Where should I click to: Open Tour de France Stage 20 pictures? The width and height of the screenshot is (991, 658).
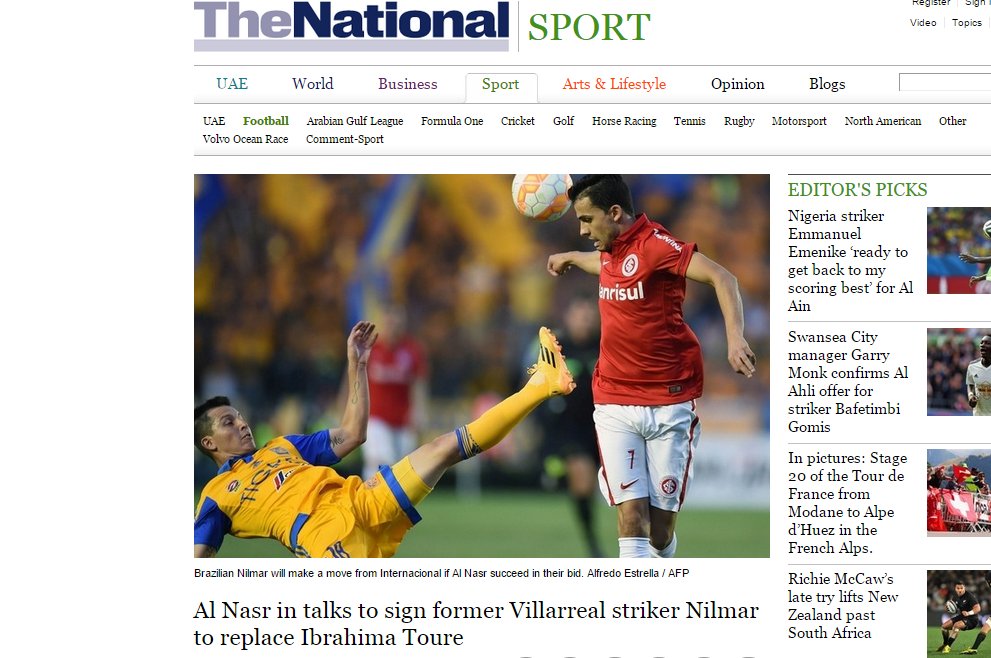pos(848,503)
